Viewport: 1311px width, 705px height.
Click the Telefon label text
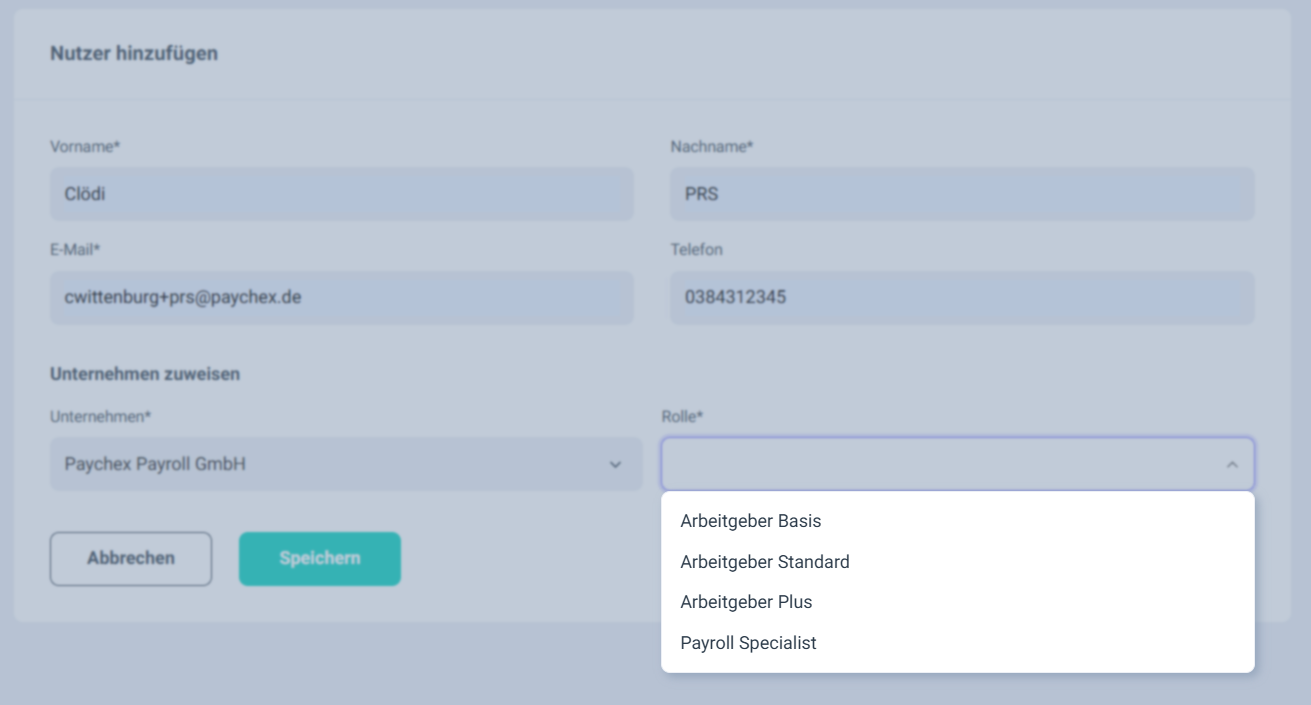(x=696, y=250)
